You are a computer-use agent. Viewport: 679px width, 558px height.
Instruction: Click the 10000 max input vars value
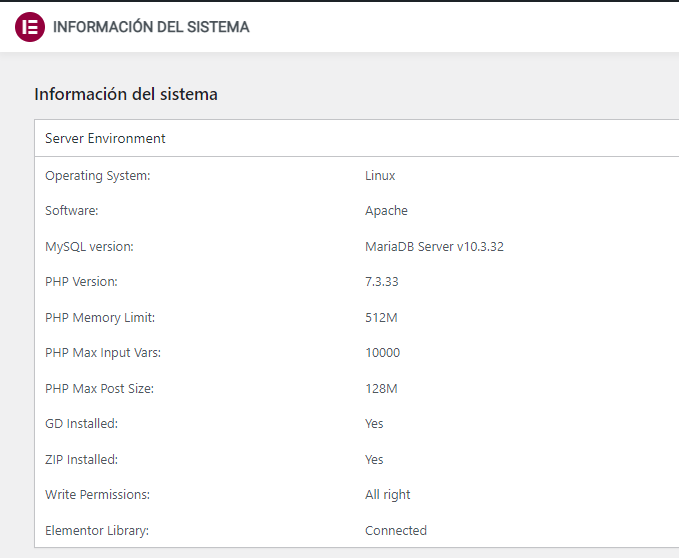pyautogui.click(x=382, y=353)
